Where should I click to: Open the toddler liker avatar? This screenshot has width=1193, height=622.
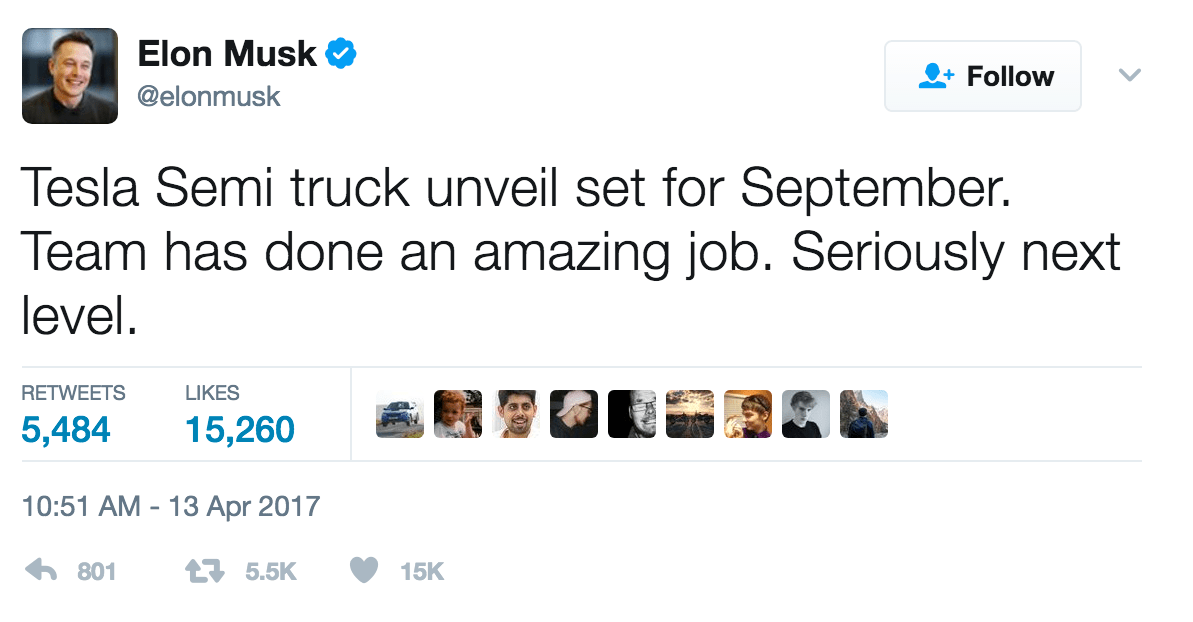pos(458,414)
